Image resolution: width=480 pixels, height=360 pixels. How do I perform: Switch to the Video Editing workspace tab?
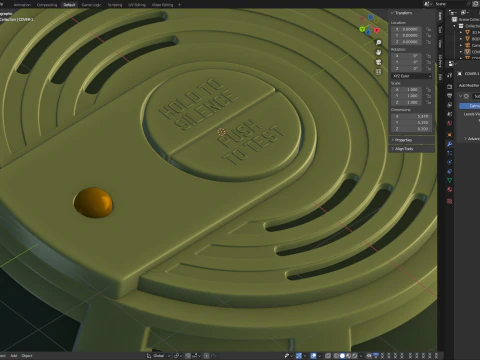(x=162, y=5)
